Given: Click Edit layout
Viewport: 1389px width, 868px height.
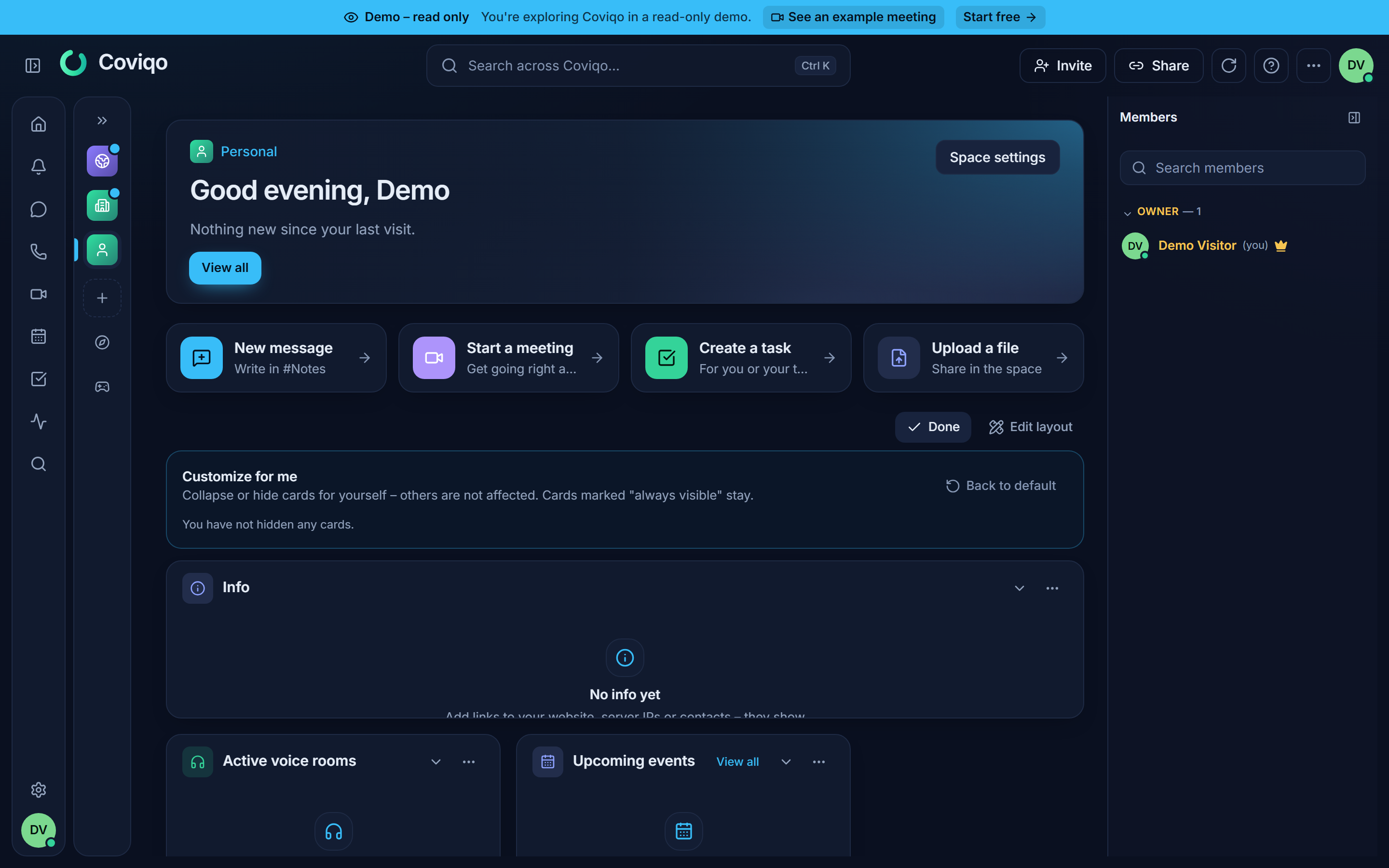Looking at the screenshot, I should [1031, 427].
